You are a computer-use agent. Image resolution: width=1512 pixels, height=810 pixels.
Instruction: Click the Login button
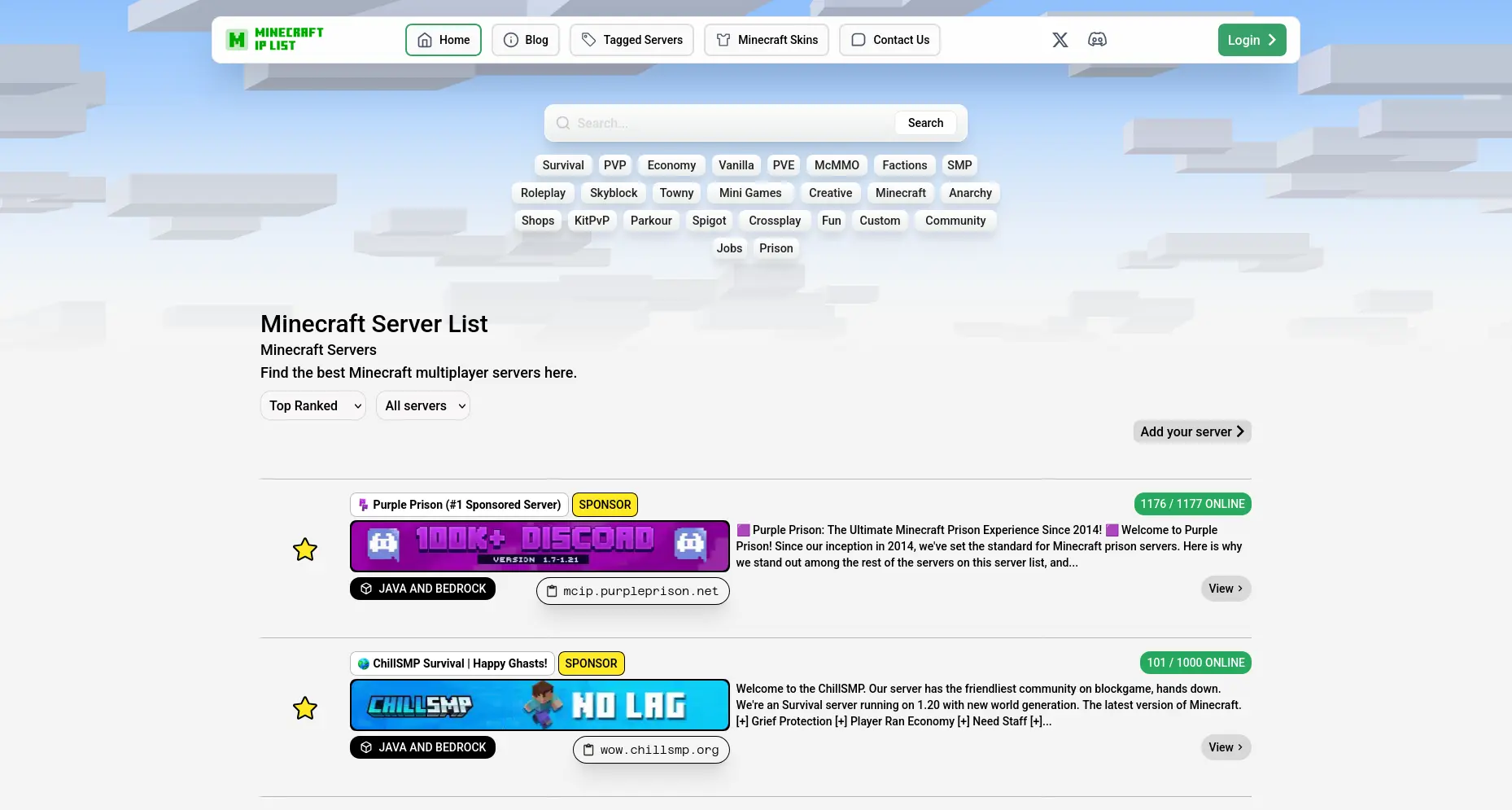[1252, 39]
